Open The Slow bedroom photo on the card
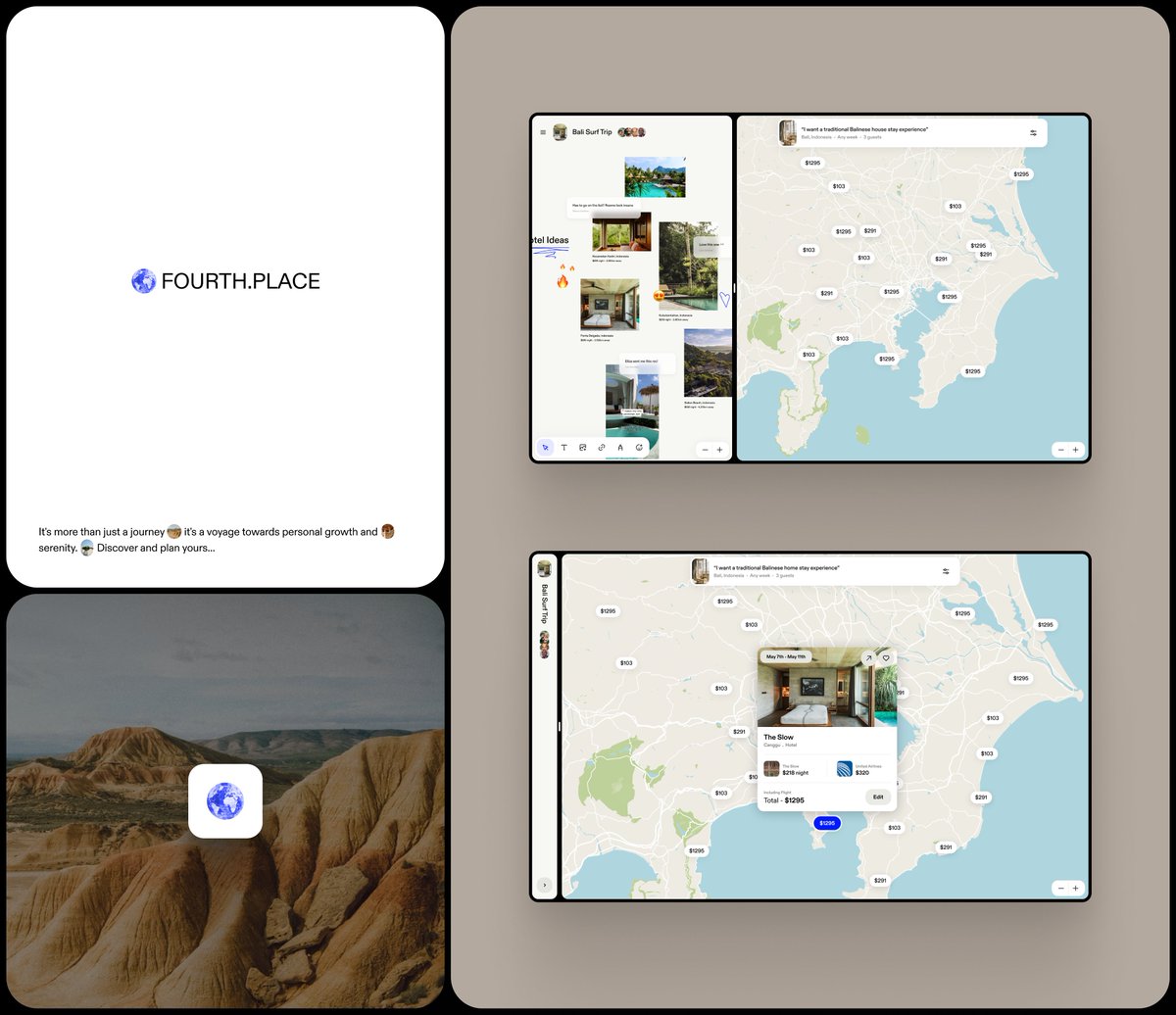 (827, 687)
